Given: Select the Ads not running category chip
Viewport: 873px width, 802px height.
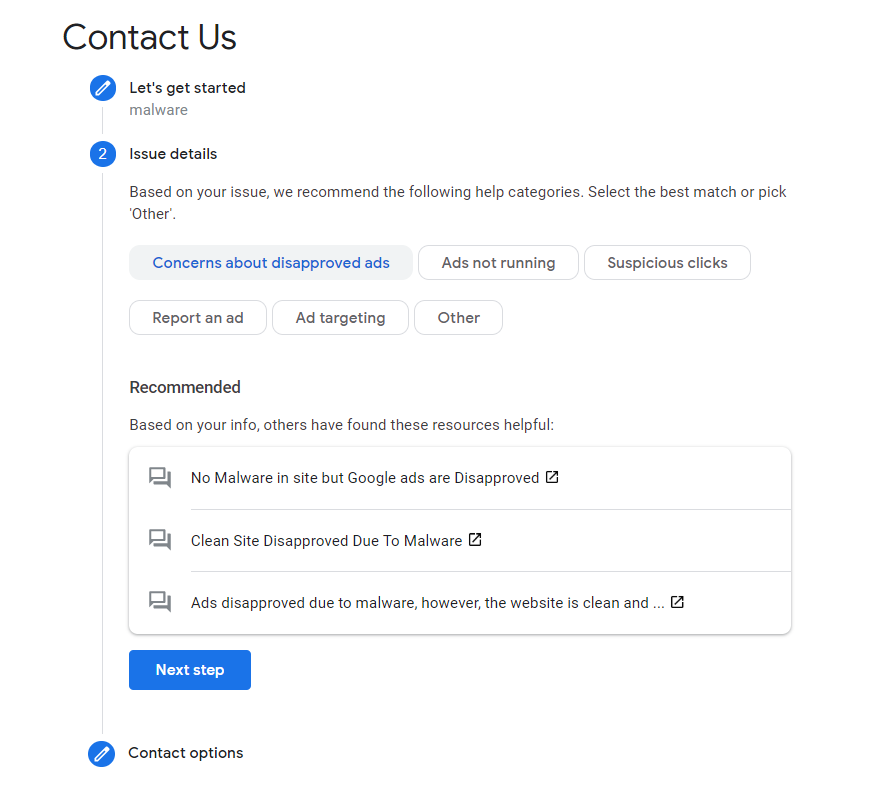Looking at the screenshot, I should 498,263.
